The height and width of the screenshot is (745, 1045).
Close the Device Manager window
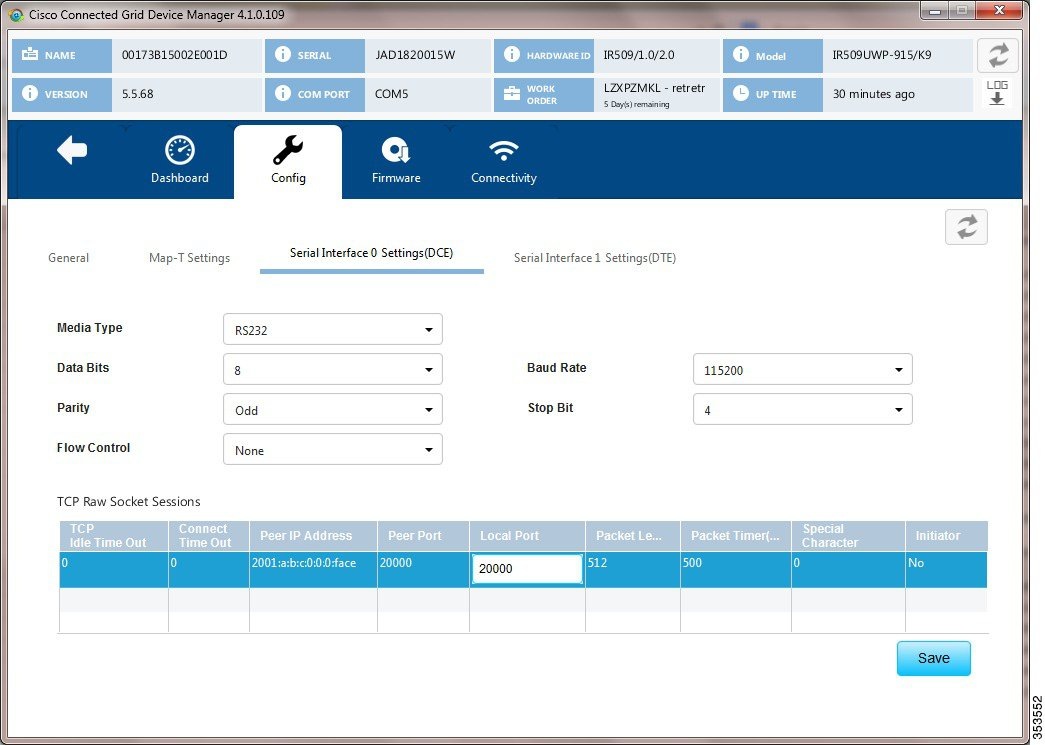pos(999,11)
